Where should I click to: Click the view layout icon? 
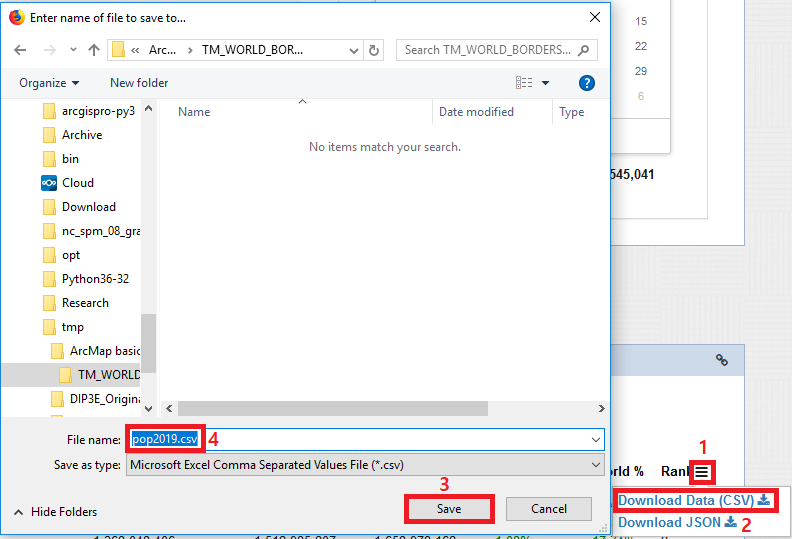pos(524,83)
